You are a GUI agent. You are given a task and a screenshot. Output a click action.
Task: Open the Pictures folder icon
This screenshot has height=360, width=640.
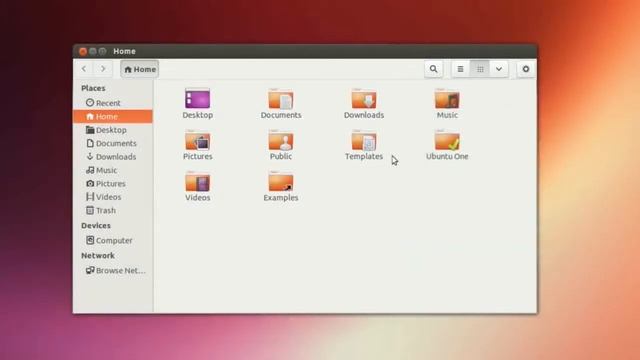click(198, 140)
